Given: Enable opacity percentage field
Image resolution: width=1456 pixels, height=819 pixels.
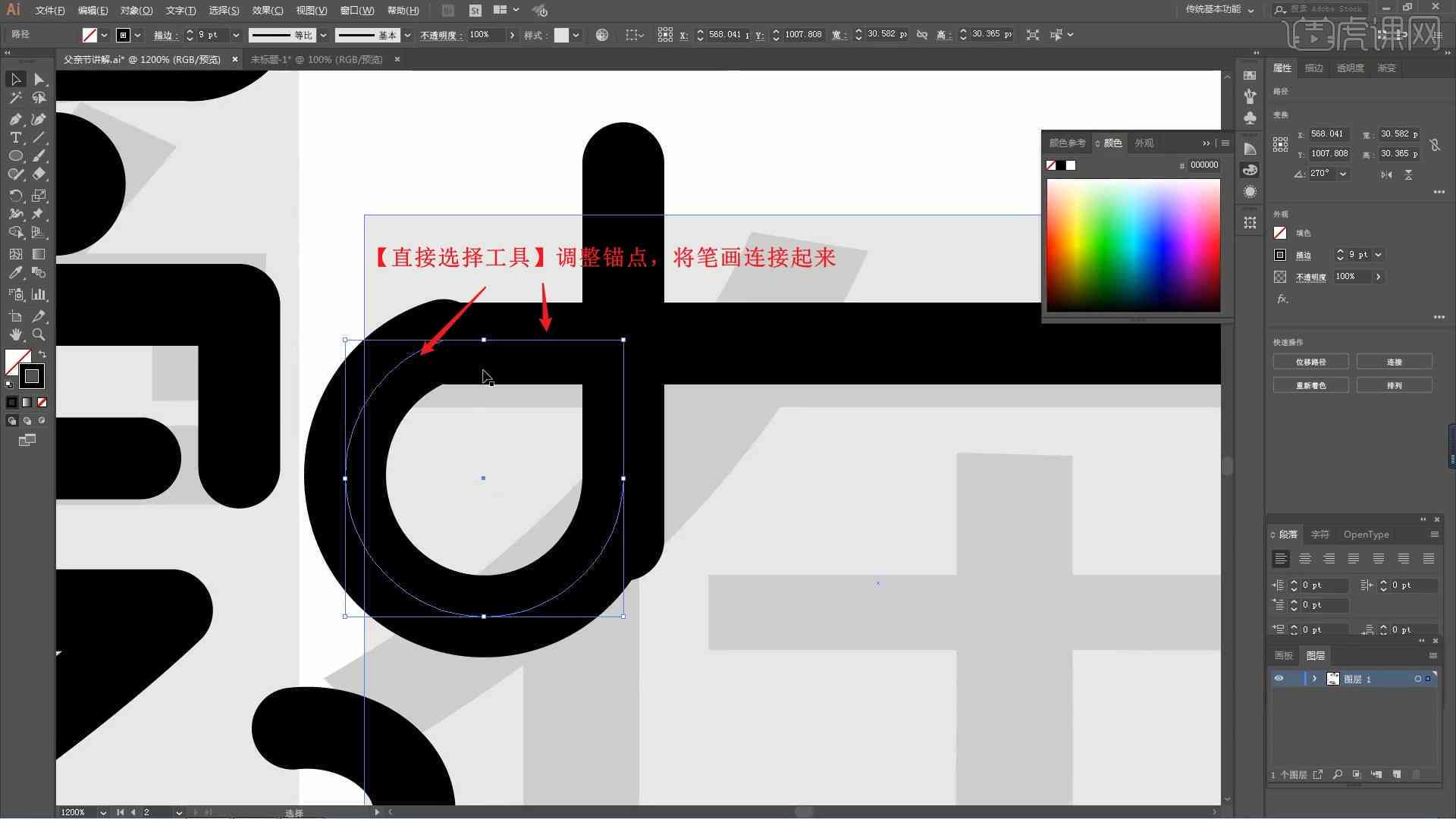Looking at the screenshot, I should click(x=480, y=34).
